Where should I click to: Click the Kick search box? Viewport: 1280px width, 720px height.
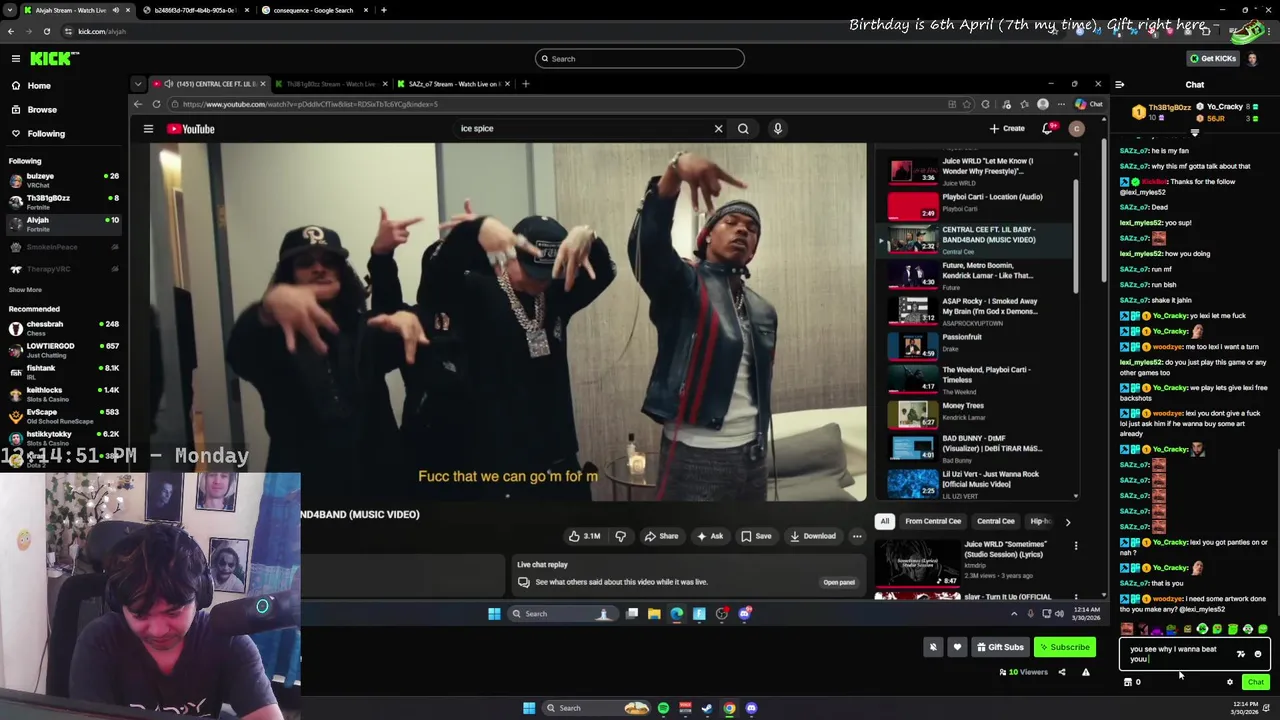coord(640,59)
